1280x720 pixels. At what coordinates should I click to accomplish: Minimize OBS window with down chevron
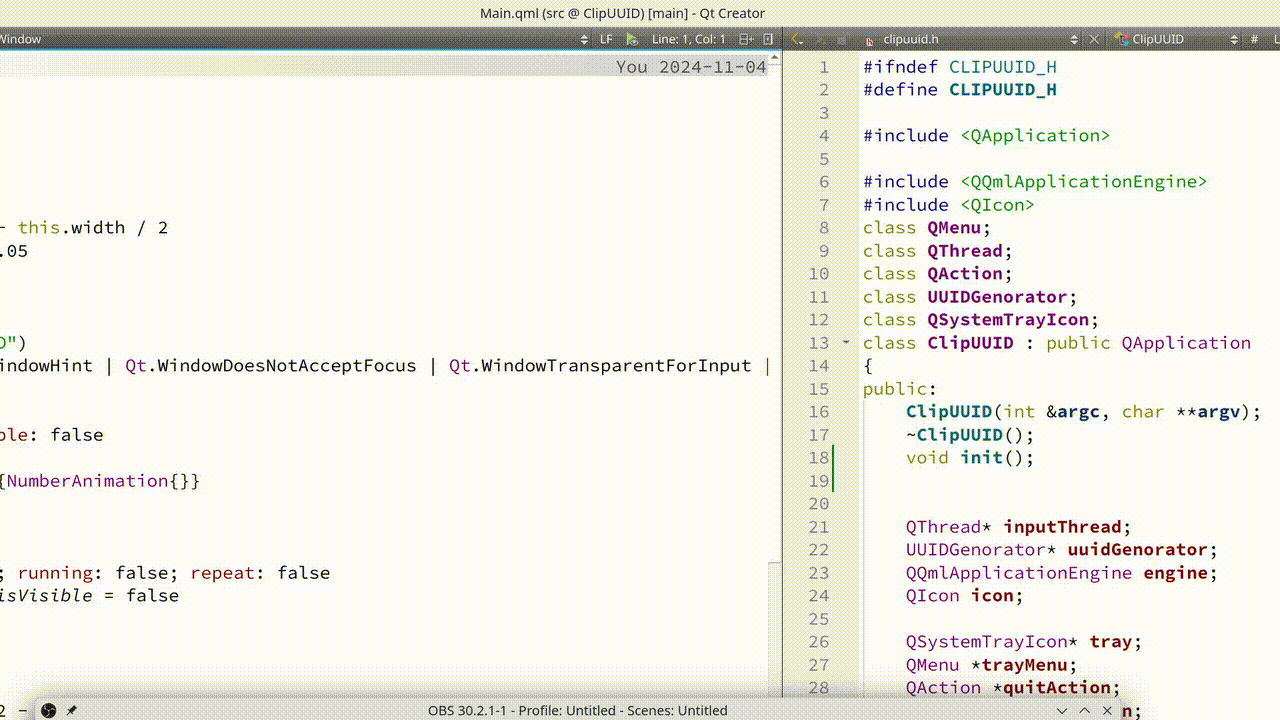1062,710
